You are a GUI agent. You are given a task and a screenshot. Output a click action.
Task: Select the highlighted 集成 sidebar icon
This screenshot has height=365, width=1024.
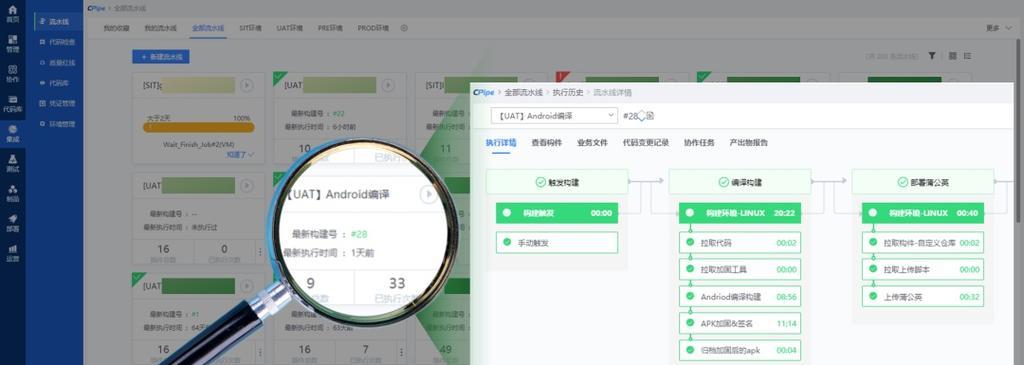[x=12, y=134]
